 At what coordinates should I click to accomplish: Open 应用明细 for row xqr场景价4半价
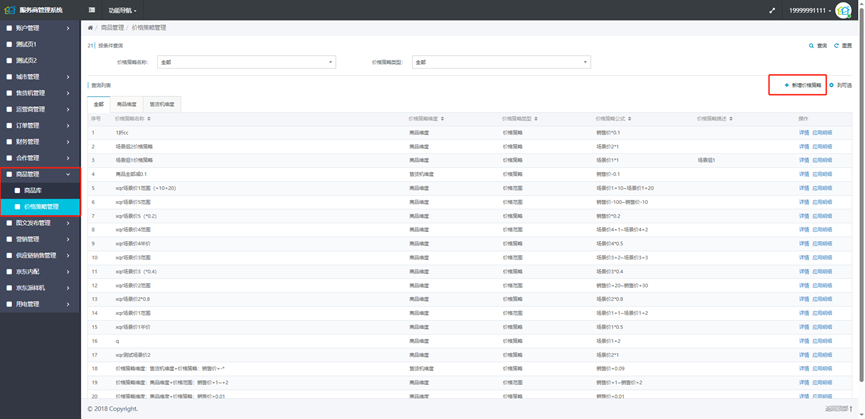point(822,244)
